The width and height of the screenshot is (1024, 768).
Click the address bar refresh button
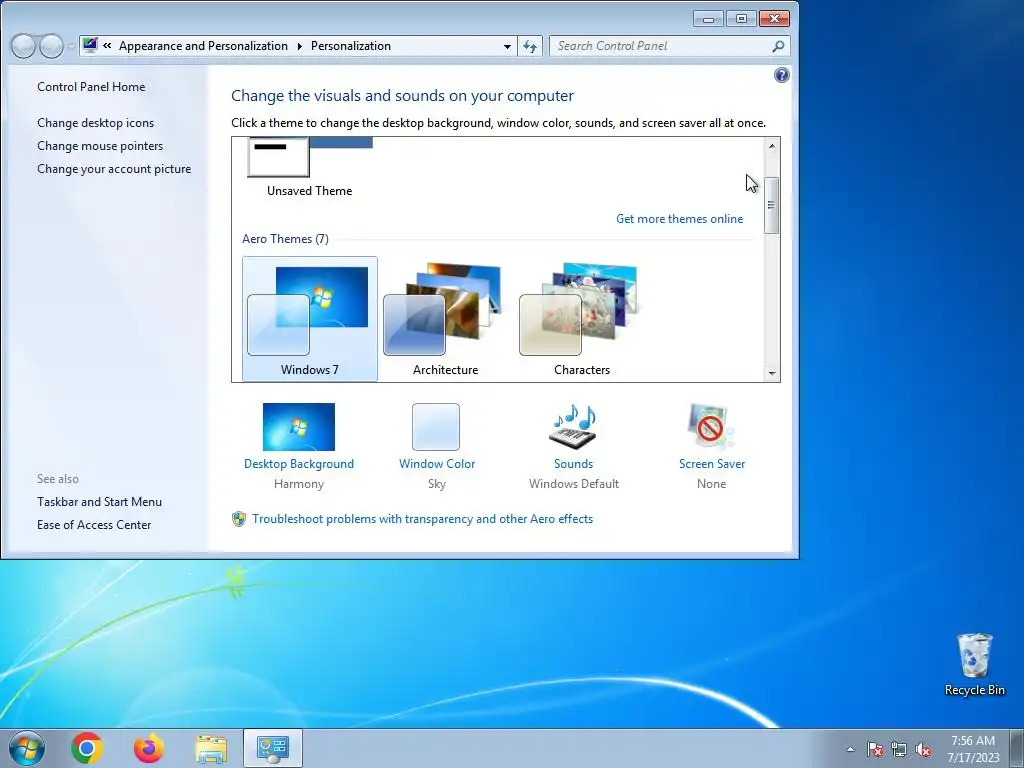click(530, 46)
